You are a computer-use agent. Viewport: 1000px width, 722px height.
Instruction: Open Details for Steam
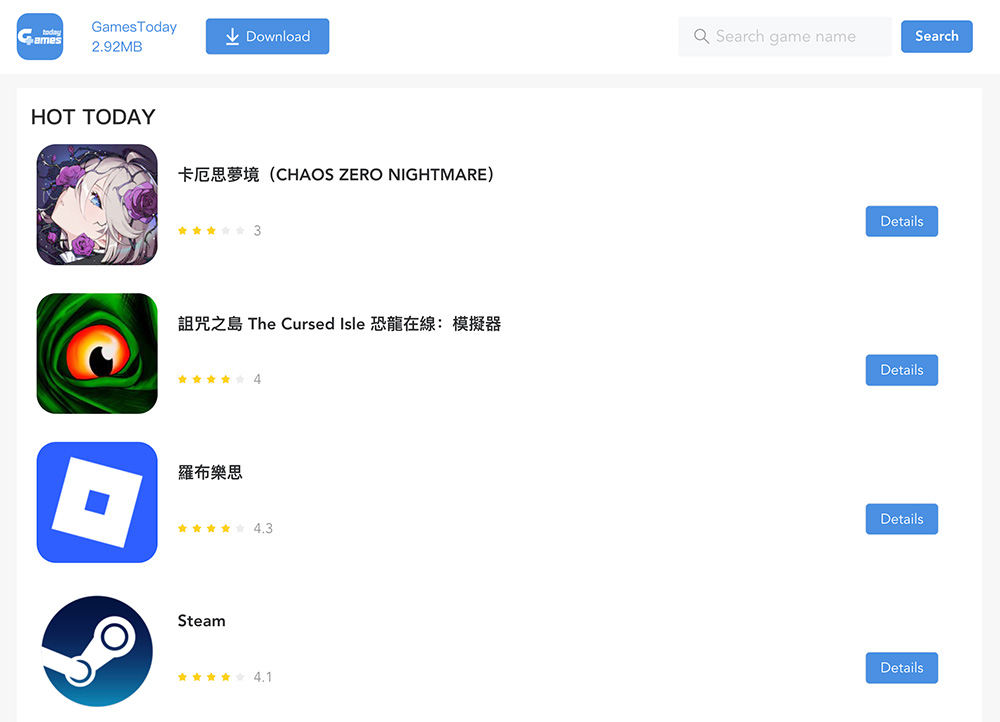click(901, 668)
